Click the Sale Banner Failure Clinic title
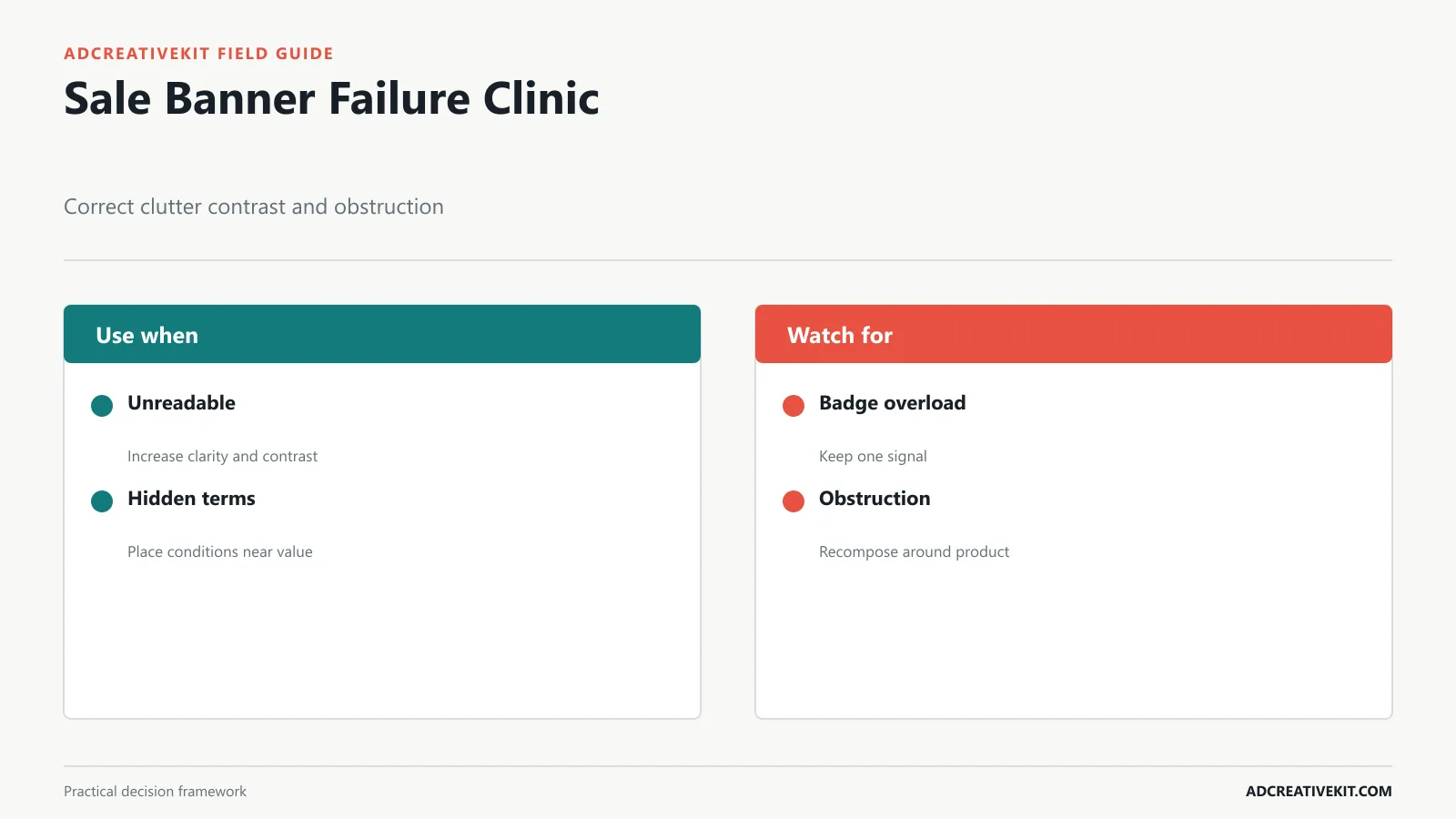Image resolution: width=1456 pixels, height=819 pixels. 331,98
